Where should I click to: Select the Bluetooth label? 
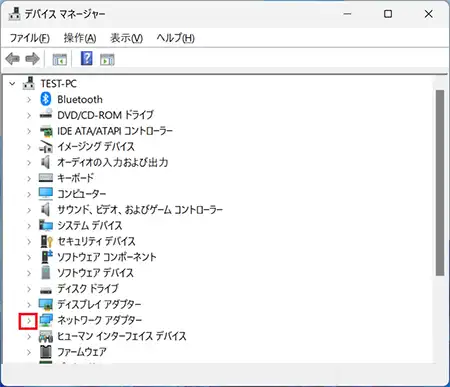tap(80, 99)
